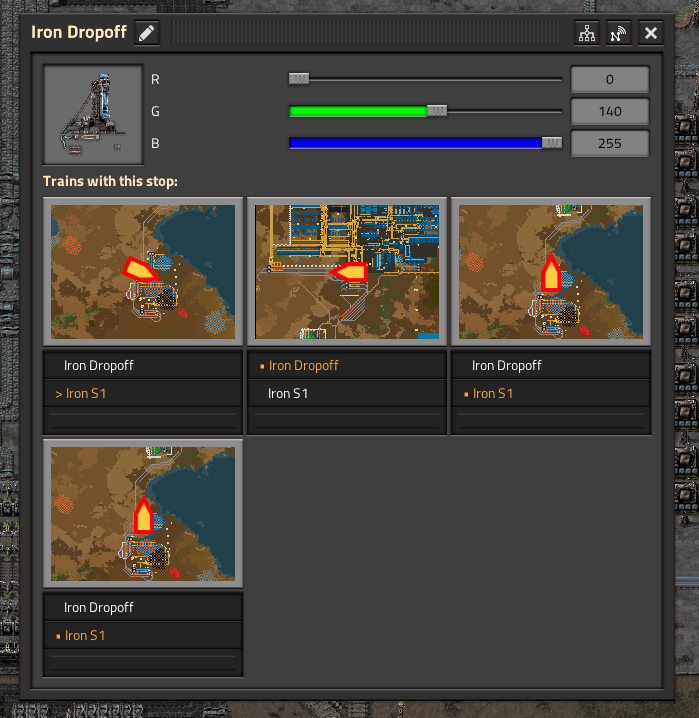The height and width of the screenshot is (718, 699).
Task: Click the train stop preview image
Action: pyautogui.click(x=93, y=114)
